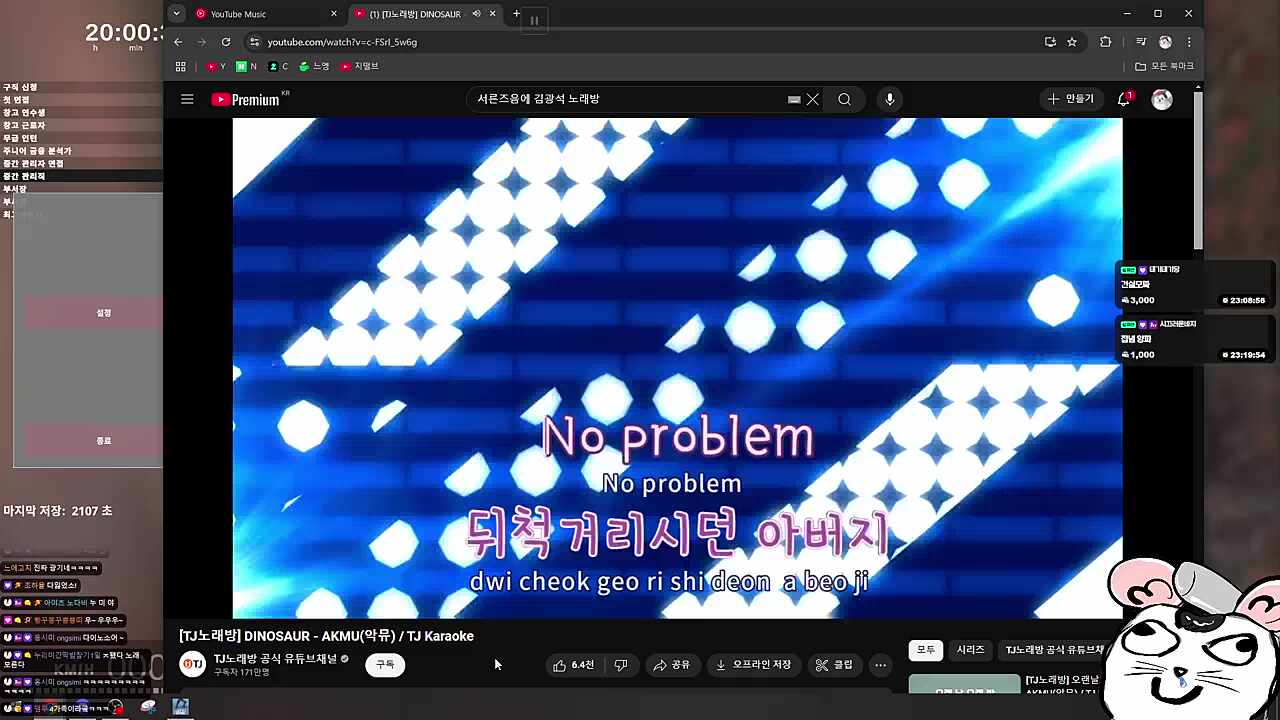The image size is (1280, 720).
Task: Click 오프라인 저장 download button
Action: pyautogui.click(x=754, y=665)
